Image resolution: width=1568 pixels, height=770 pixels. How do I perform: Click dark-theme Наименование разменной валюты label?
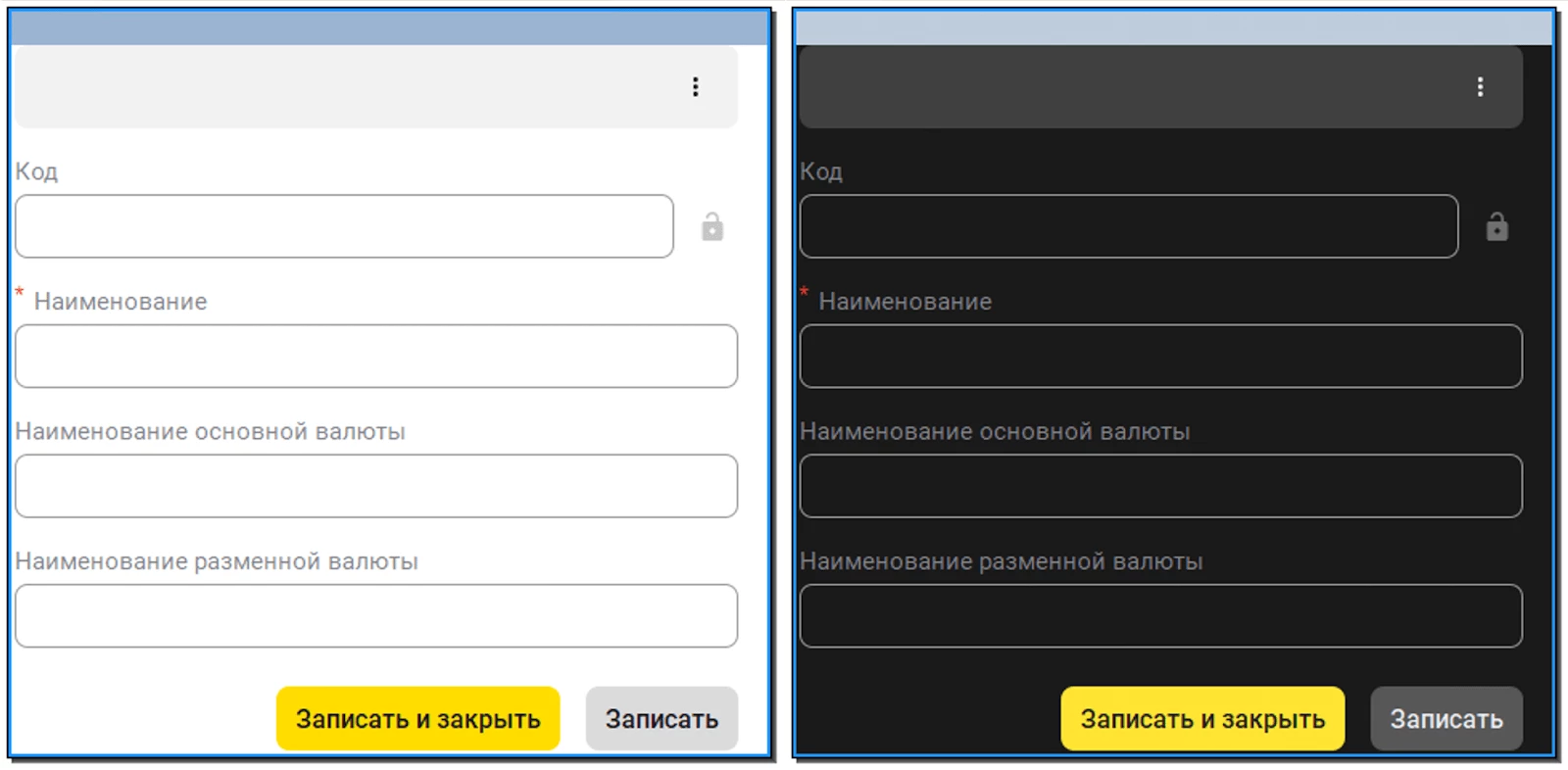(1001, 561)
